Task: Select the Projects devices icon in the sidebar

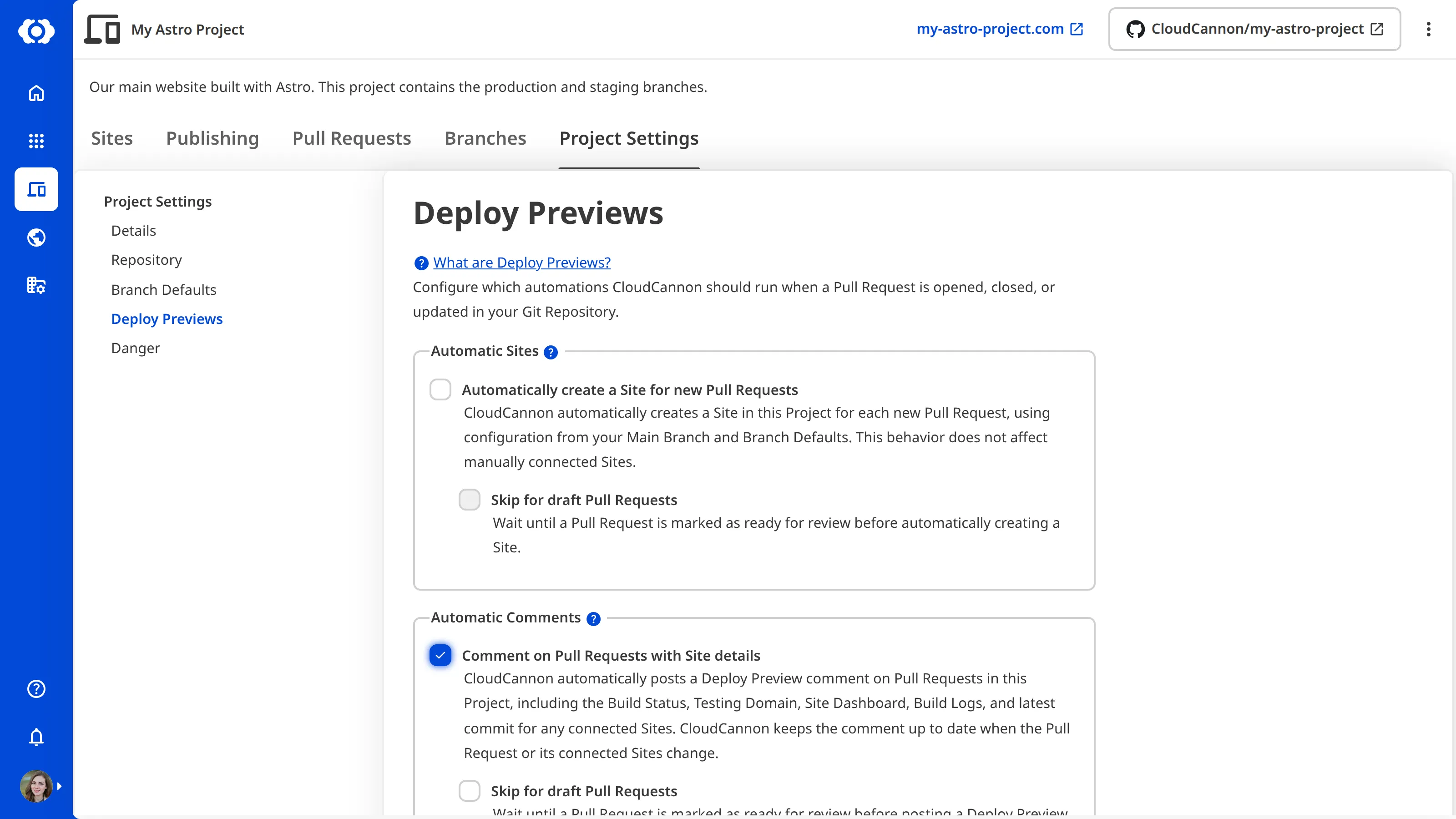Action: pyautogui.click(x=36, y=189)
